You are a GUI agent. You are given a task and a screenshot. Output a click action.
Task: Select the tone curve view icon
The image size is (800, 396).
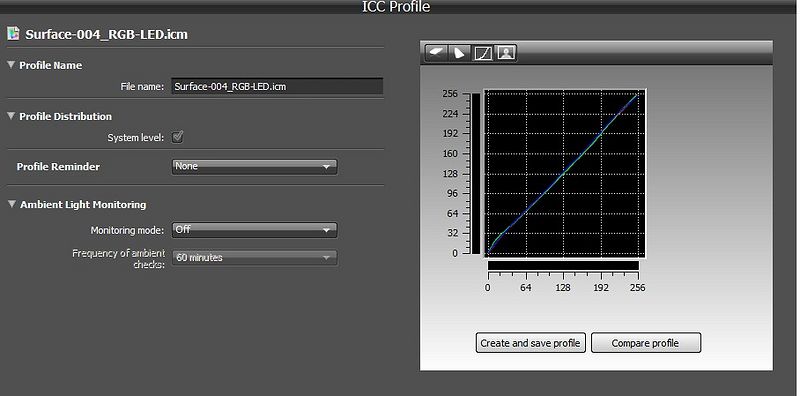[x=483, y=53]
